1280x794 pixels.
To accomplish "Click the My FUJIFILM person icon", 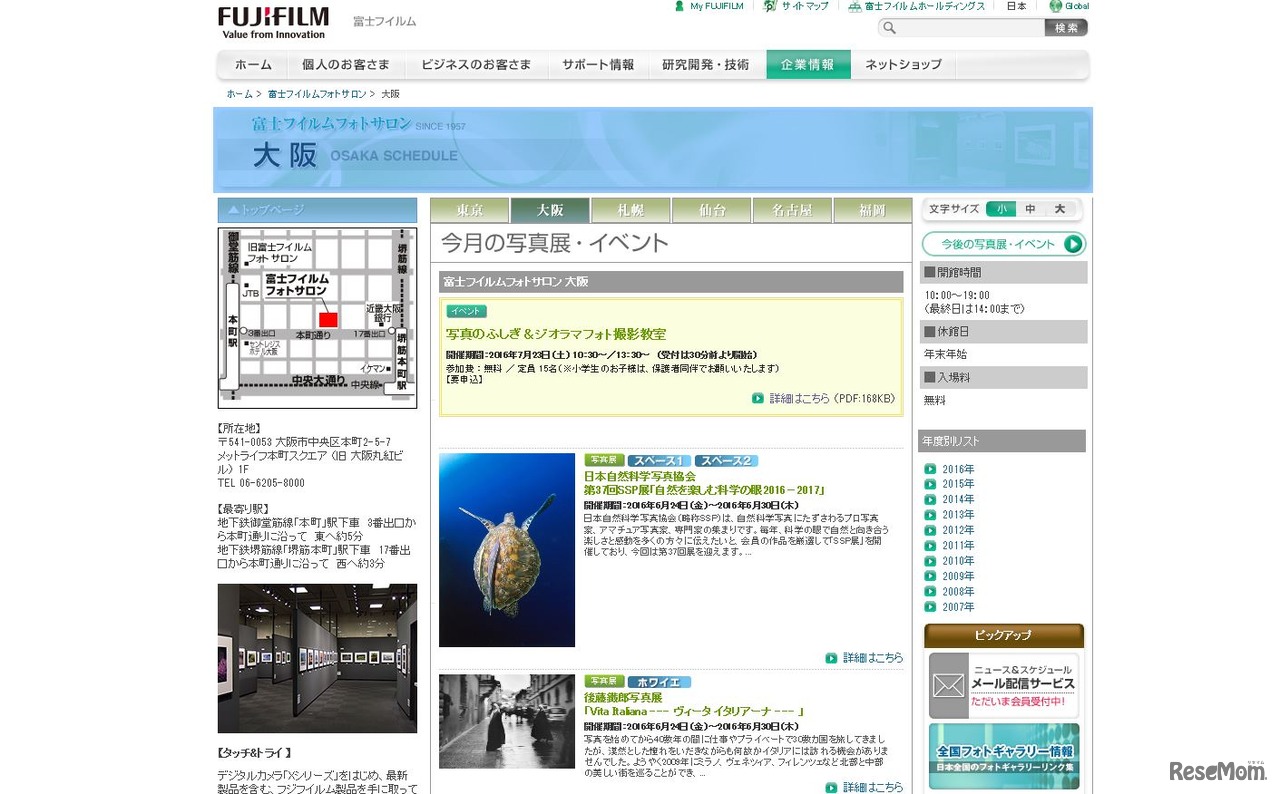I will click(x=679, y=6).
